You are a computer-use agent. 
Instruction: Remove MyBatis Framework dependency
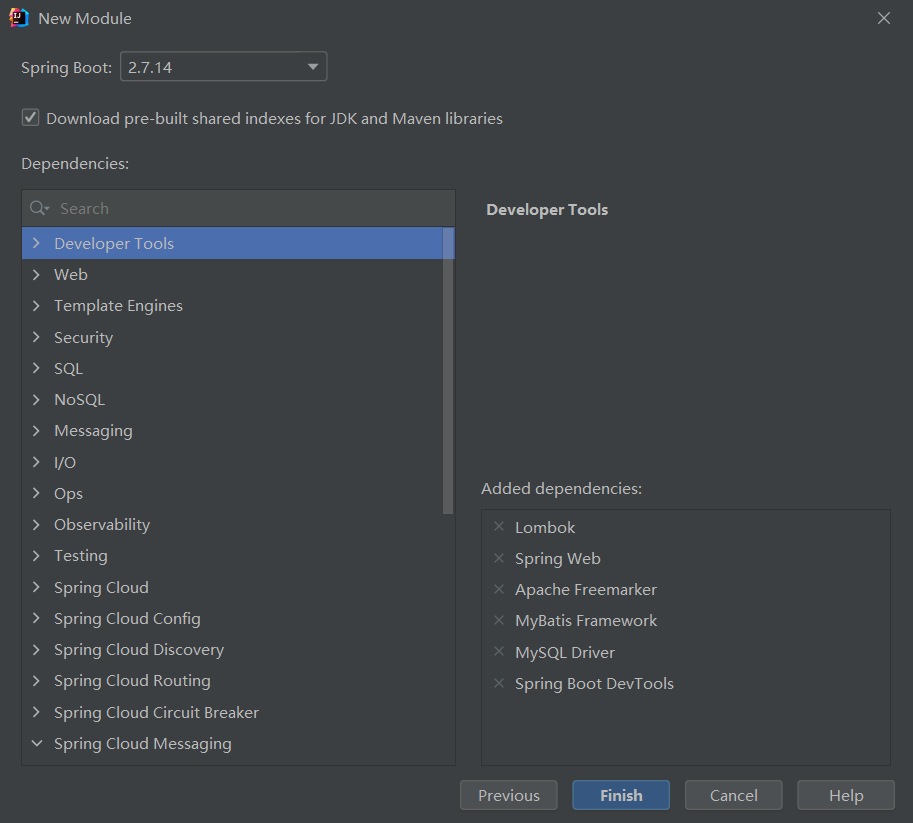pyautogui.click(x=499, y=620)
